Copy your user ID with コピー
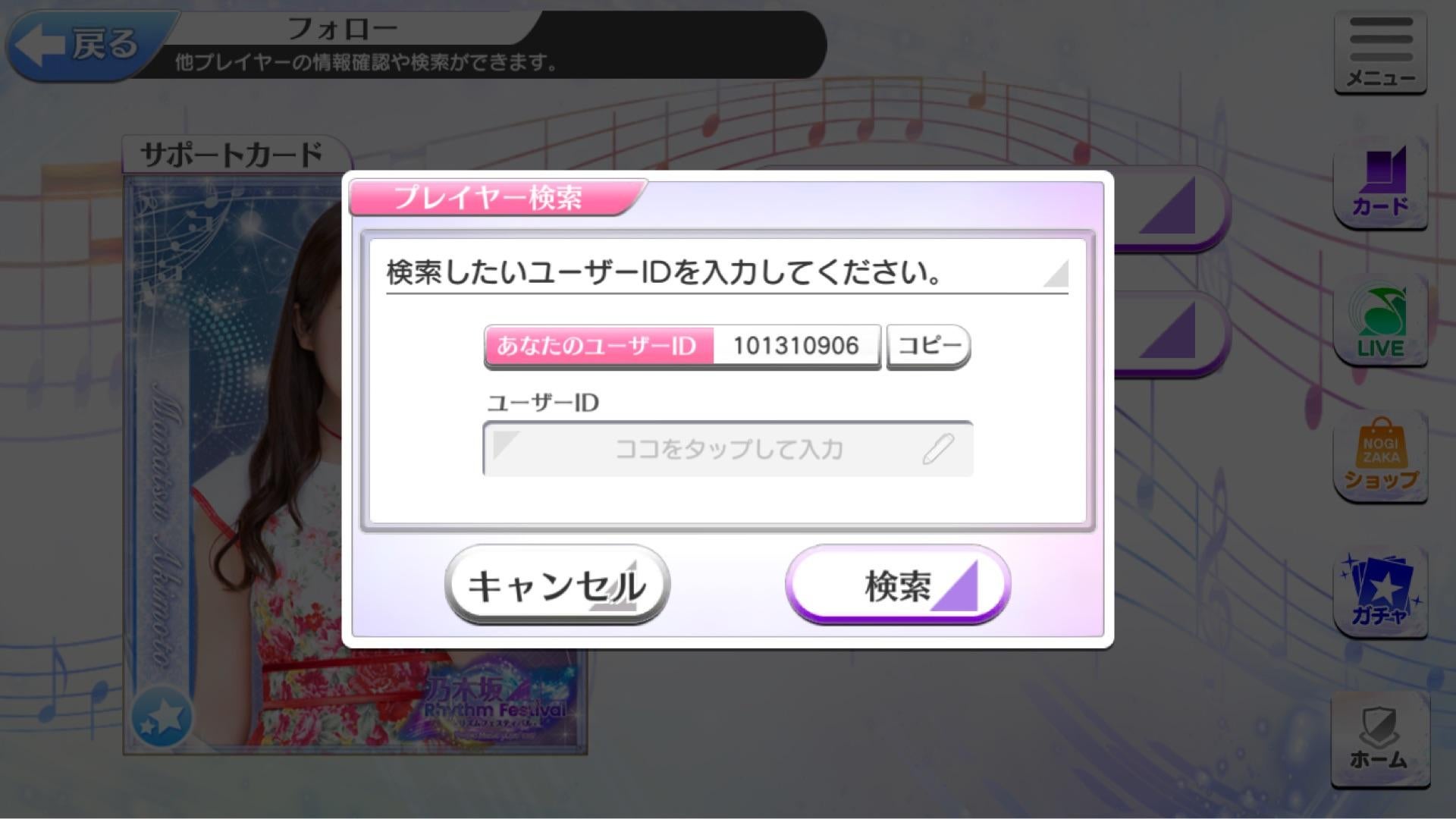 tap(929, 347)
